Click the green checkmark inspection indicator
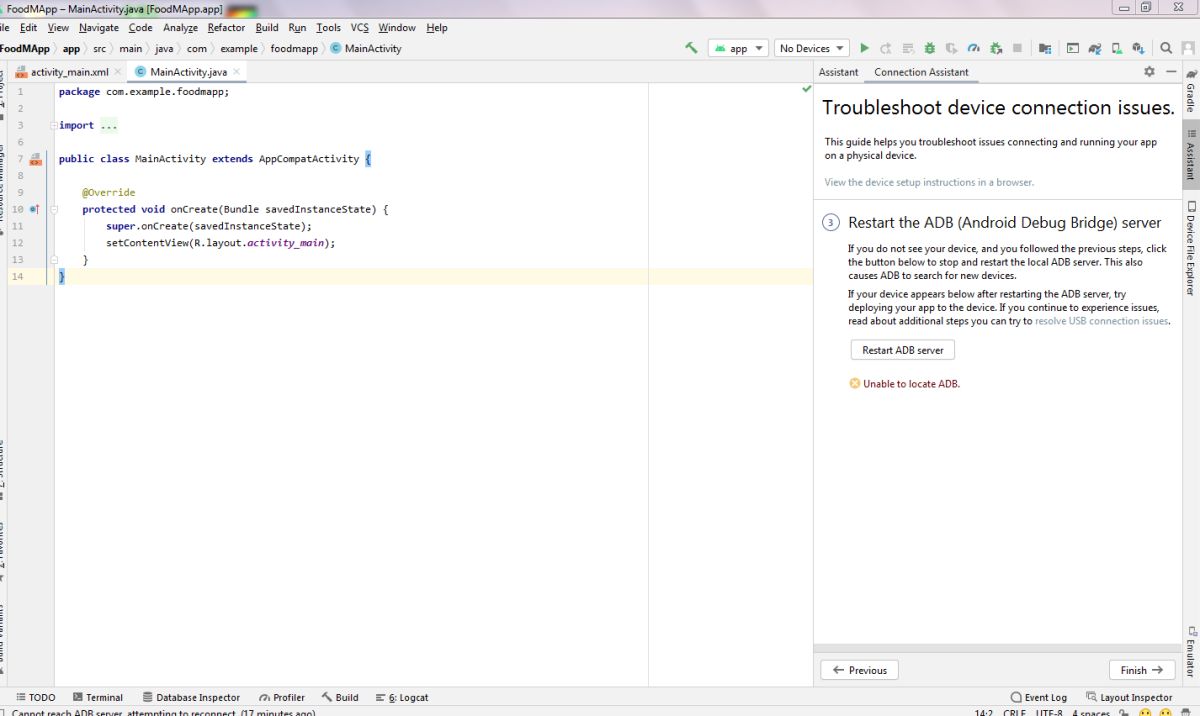Screen dimensions: 1200x716 click(806, 89)
